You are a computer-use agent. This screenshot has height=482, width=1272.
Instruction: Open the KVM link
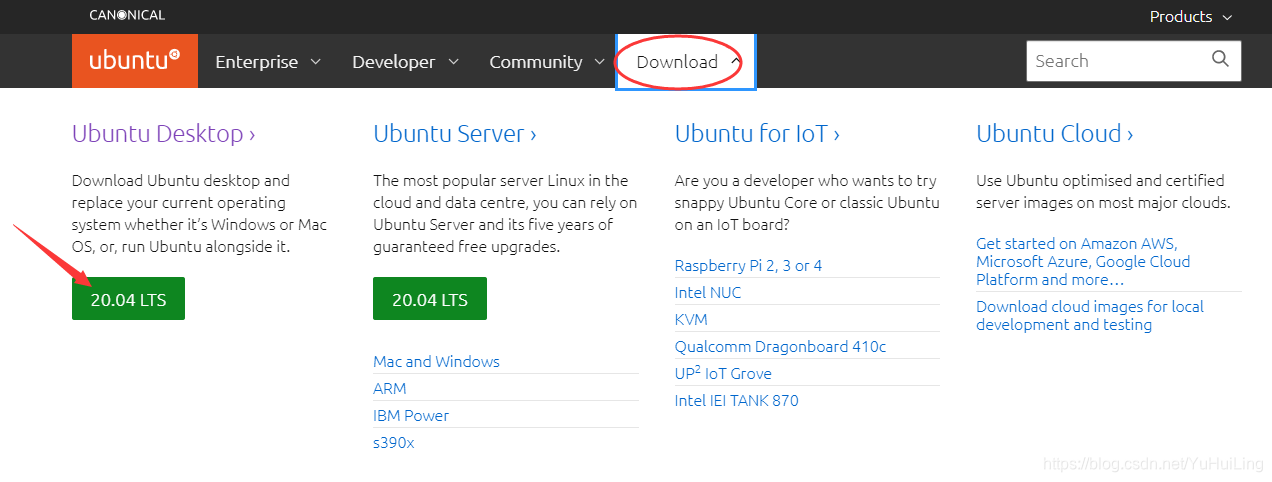coord(691,319)
